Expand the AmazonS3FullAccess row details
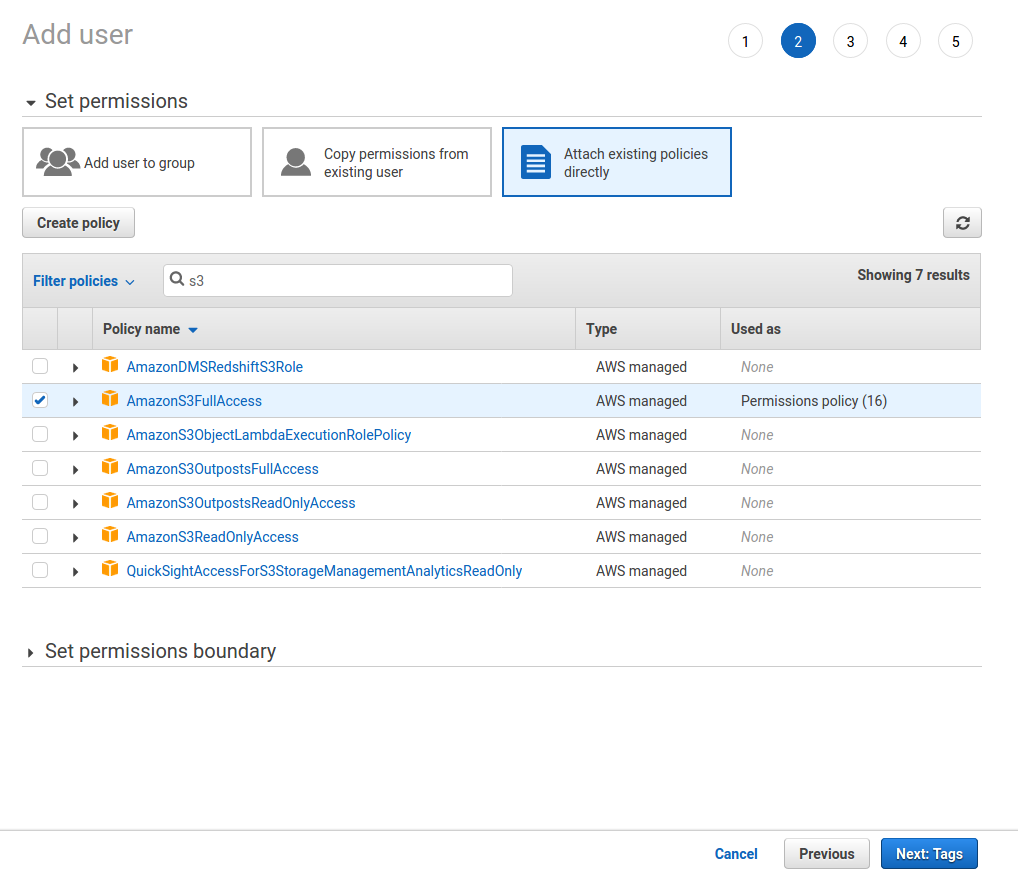The image size is (1018, 875). [75, 401]
